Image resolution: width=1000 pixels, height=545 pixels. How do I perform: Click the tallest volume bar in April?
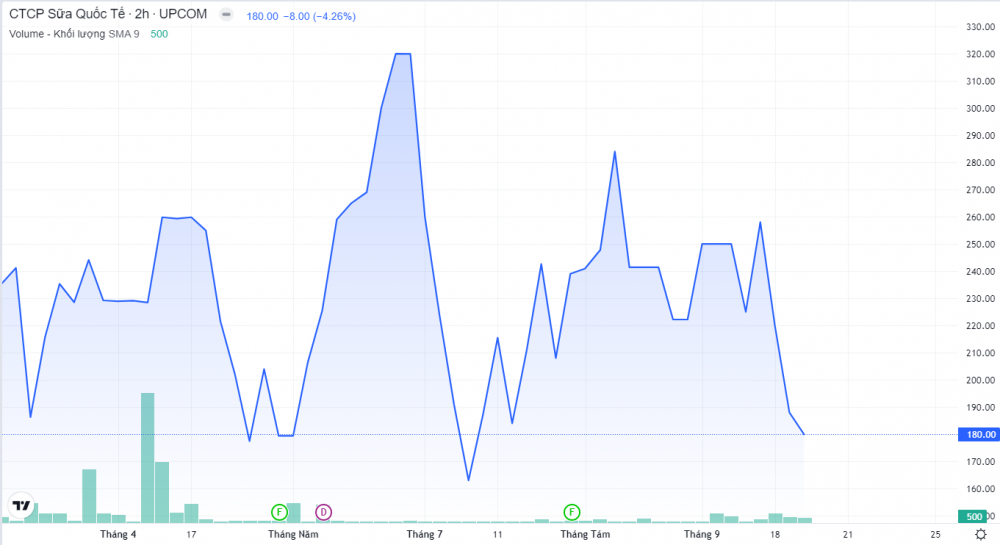[147, 458]
